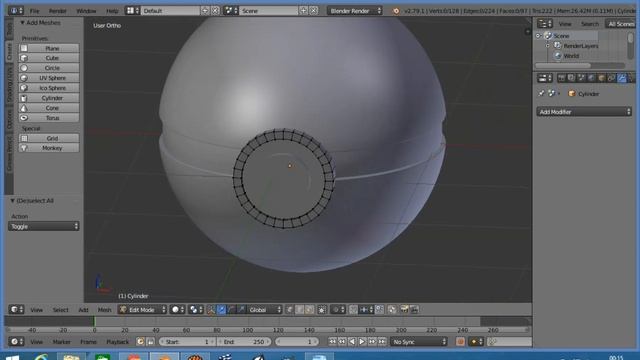Add a new scene
640x360 pixels.
(x=303, y=11)
